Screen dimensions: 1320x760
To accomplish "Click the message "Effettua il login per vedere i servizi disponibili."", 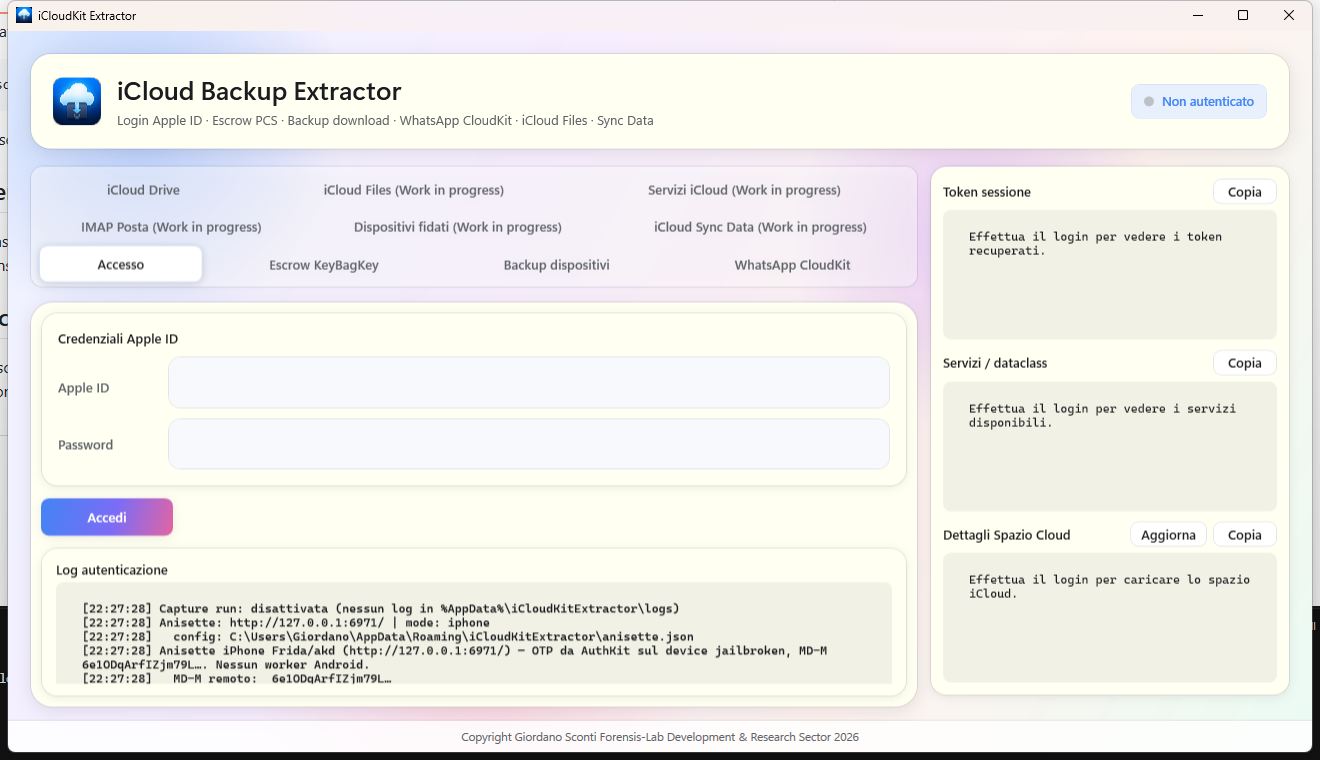I will point(1103,415).
